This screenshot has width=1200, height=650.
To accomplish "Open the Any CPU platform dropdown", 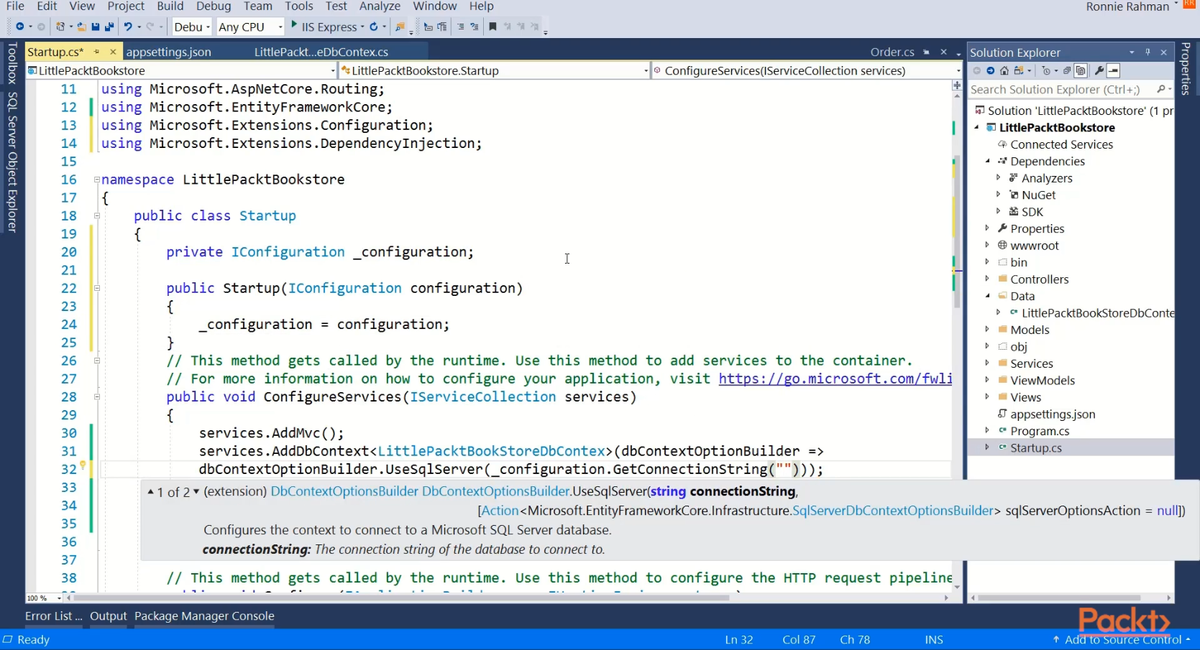I will (x=249, y=26).
